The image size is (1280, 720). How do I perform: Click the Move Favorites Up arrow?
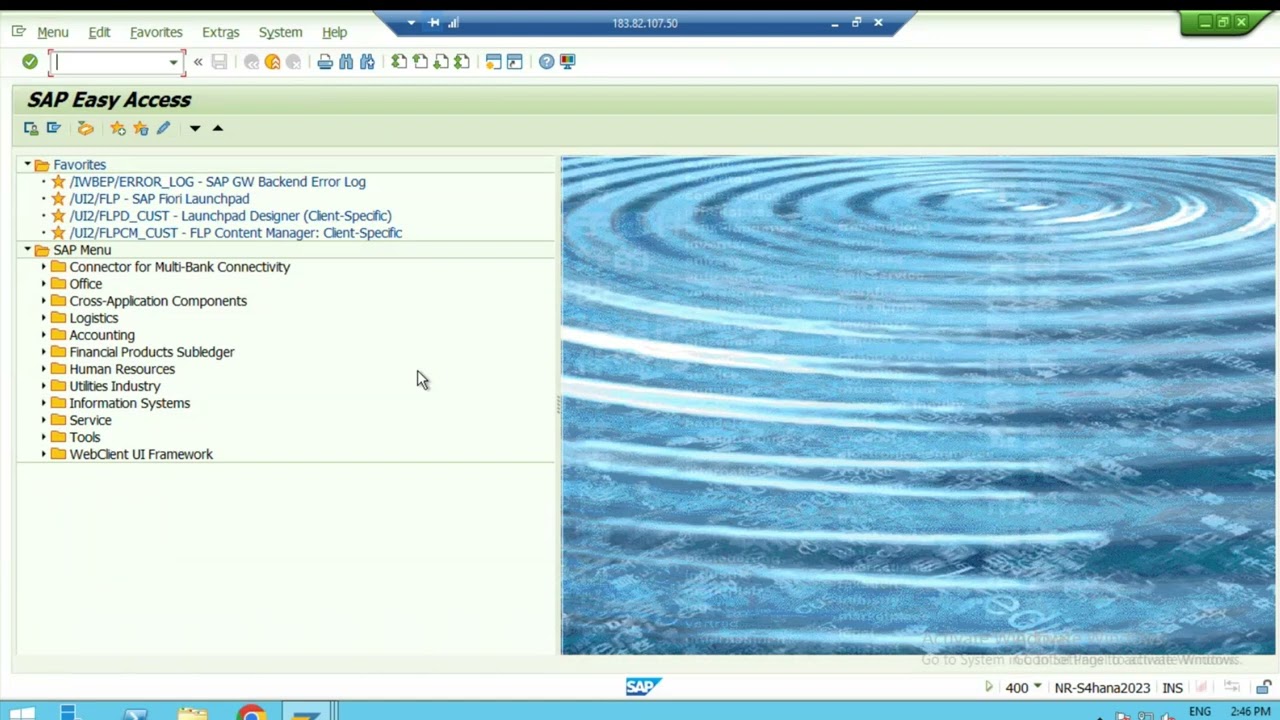coord(217,128)
